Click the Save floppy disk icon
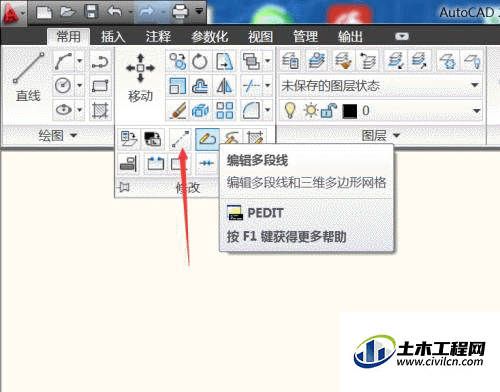500x392 pixels. (x=91, y=12)
